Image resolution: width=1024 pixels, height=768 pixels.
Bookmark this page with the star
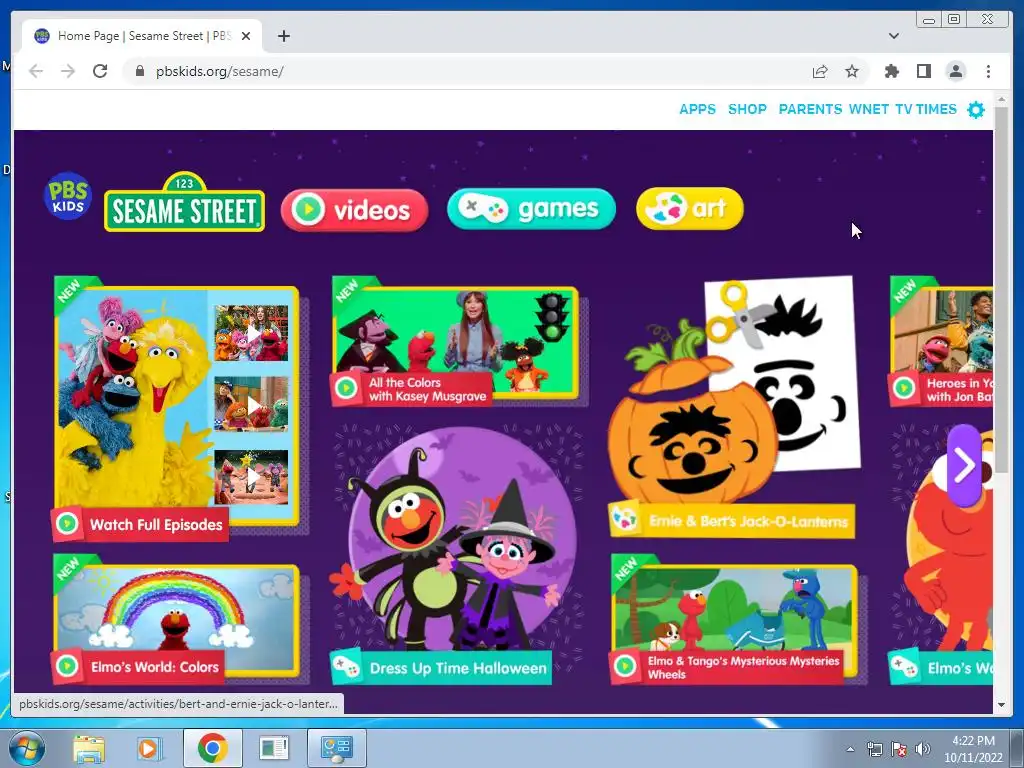click(x=852, y=71)
